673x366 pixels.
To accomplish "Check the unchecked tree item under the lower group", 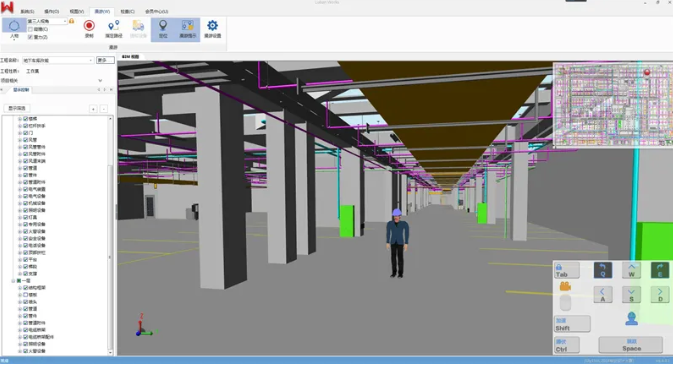I will (26, 295).
